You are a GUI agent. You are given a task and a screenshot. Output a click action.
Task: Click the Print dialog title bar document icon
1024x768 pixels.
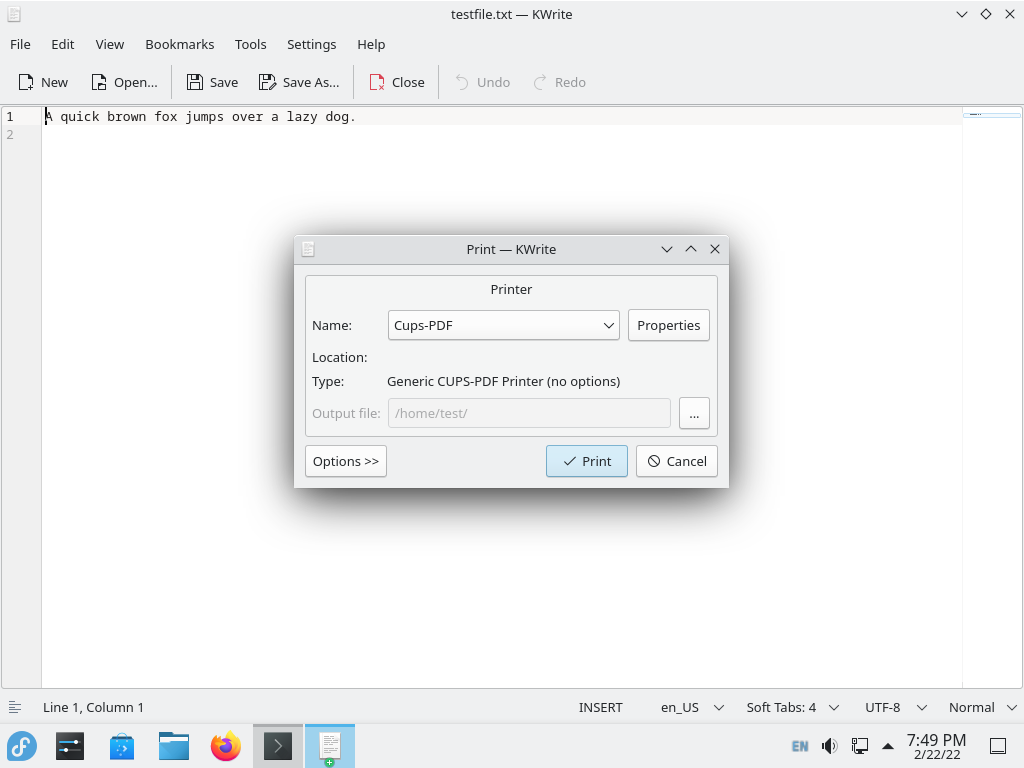[308, 249]
